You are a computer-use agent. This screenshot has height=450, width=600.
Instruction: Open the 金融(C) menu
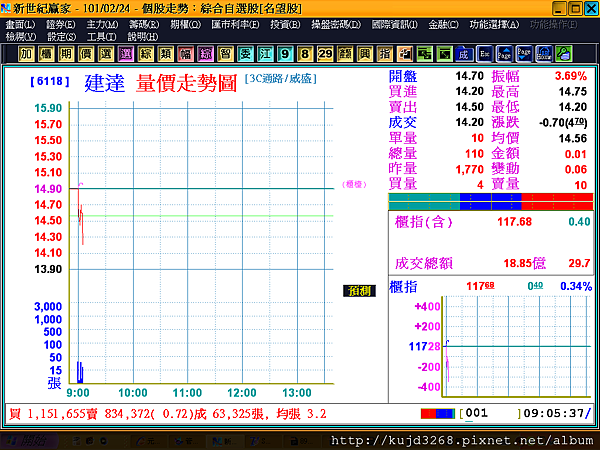443,24
